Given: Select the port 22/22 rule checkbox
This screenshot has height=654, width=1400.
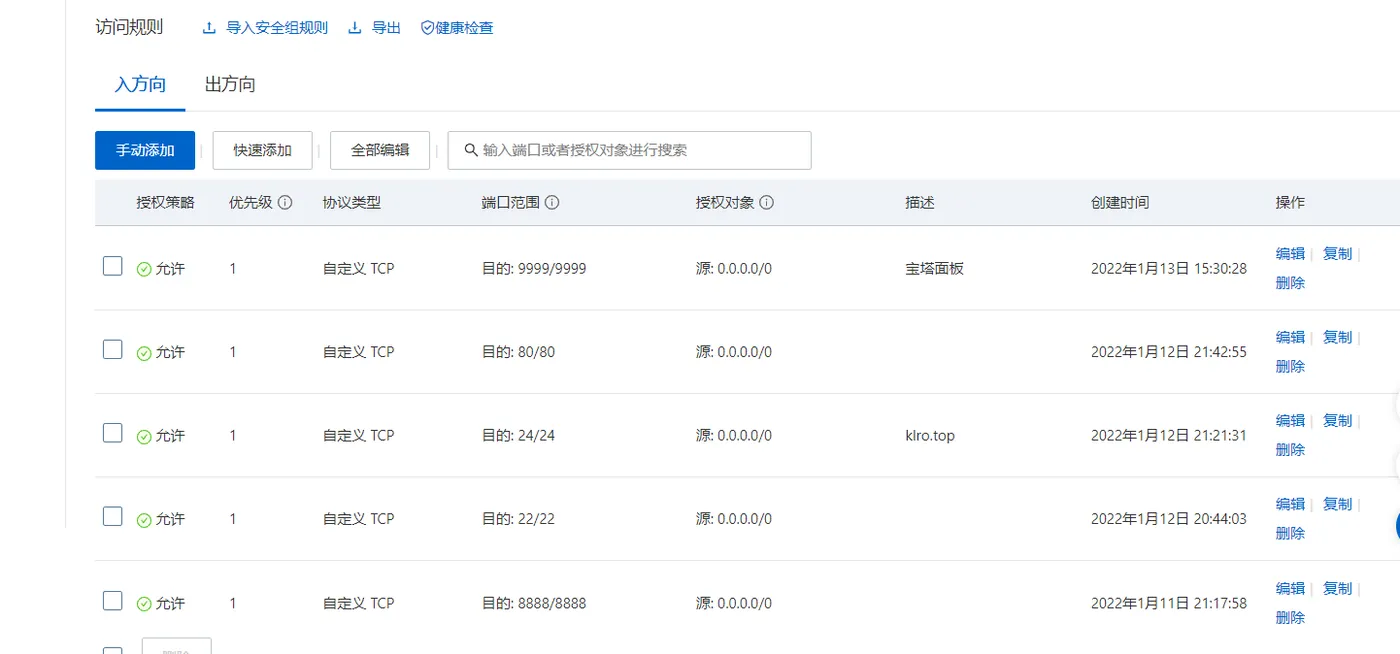Looking at the screenshot, I should coord(113,517).
